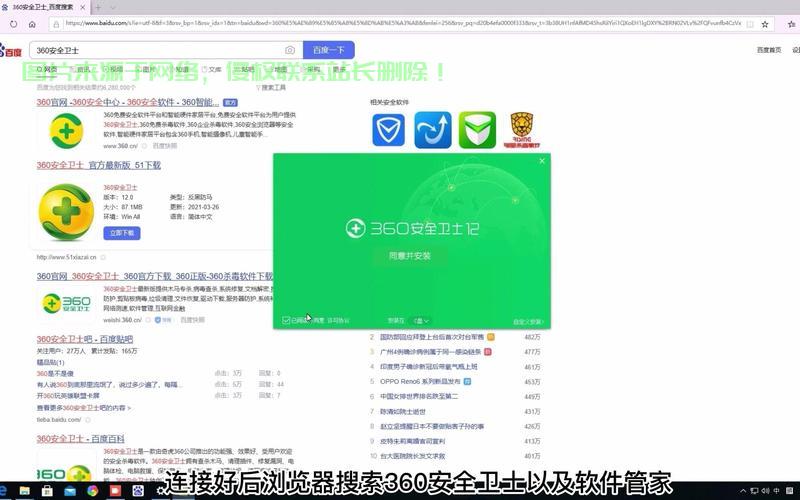Viewport: 800px width, 500px height.
Task: Open Chrome browser from taskbar
Action: 92,491
